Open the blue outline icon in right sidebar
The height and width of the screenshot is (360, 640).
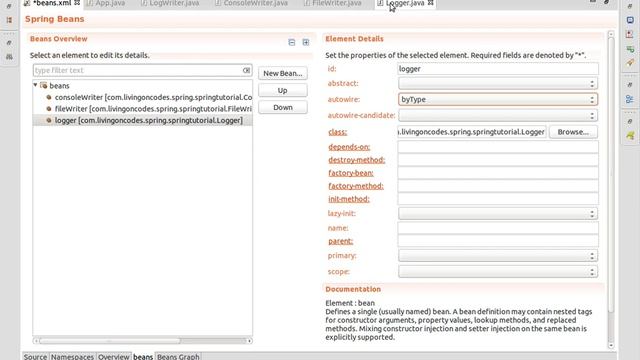[630, 99]
